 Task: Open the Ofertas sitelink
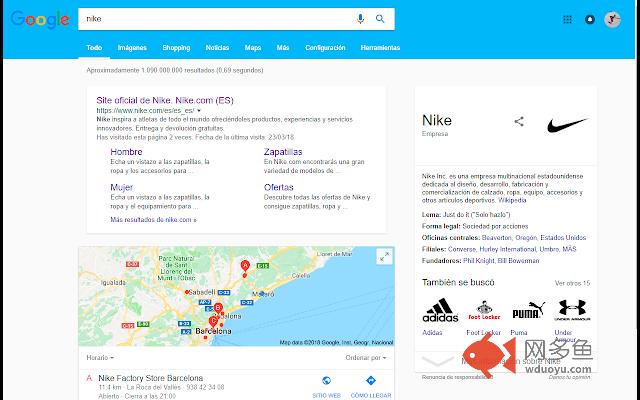pos(278,187)
